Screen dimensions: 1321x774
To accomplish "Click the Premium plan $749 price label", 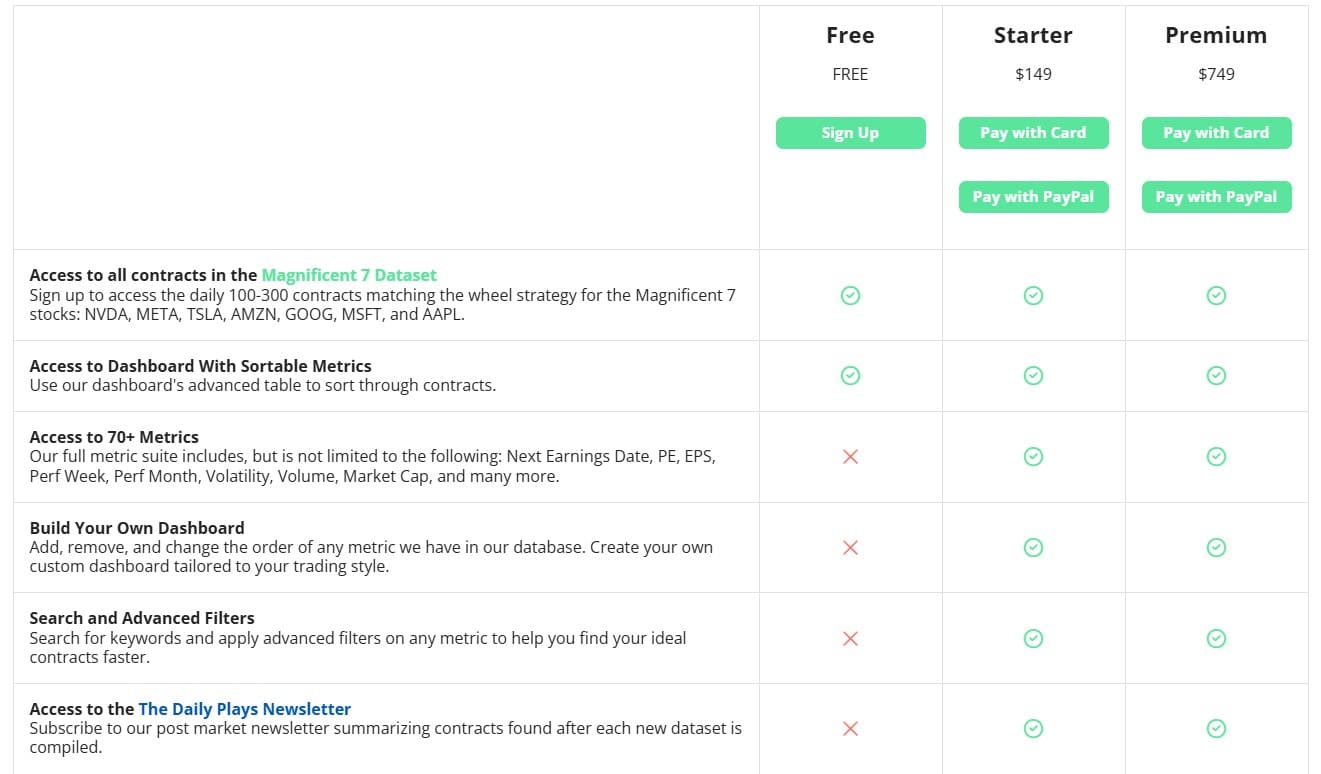I will tap(1216, 73).
